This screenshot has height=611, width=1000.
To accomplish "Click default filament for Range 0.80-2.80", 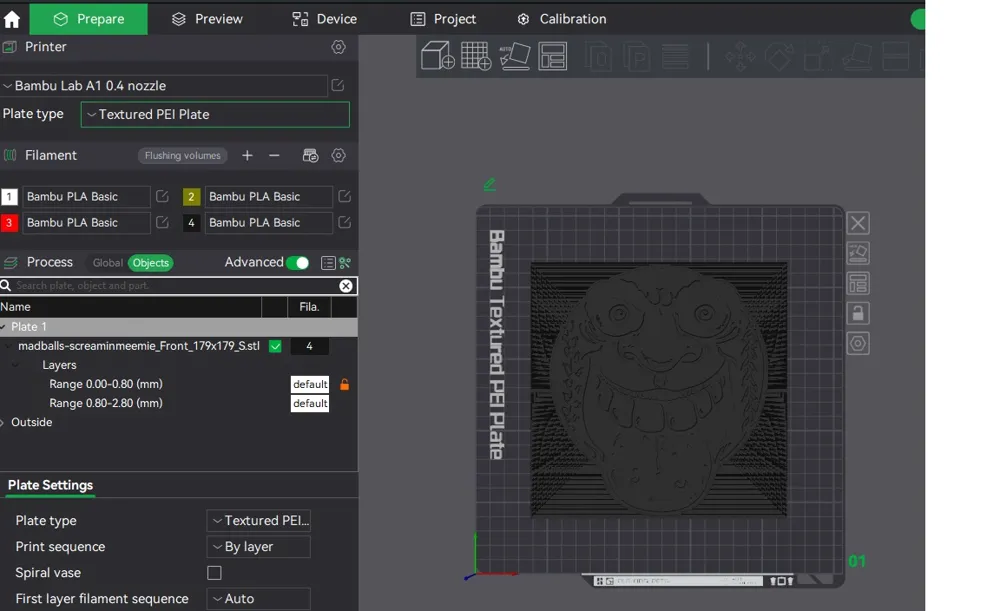I will click(310, 403).
